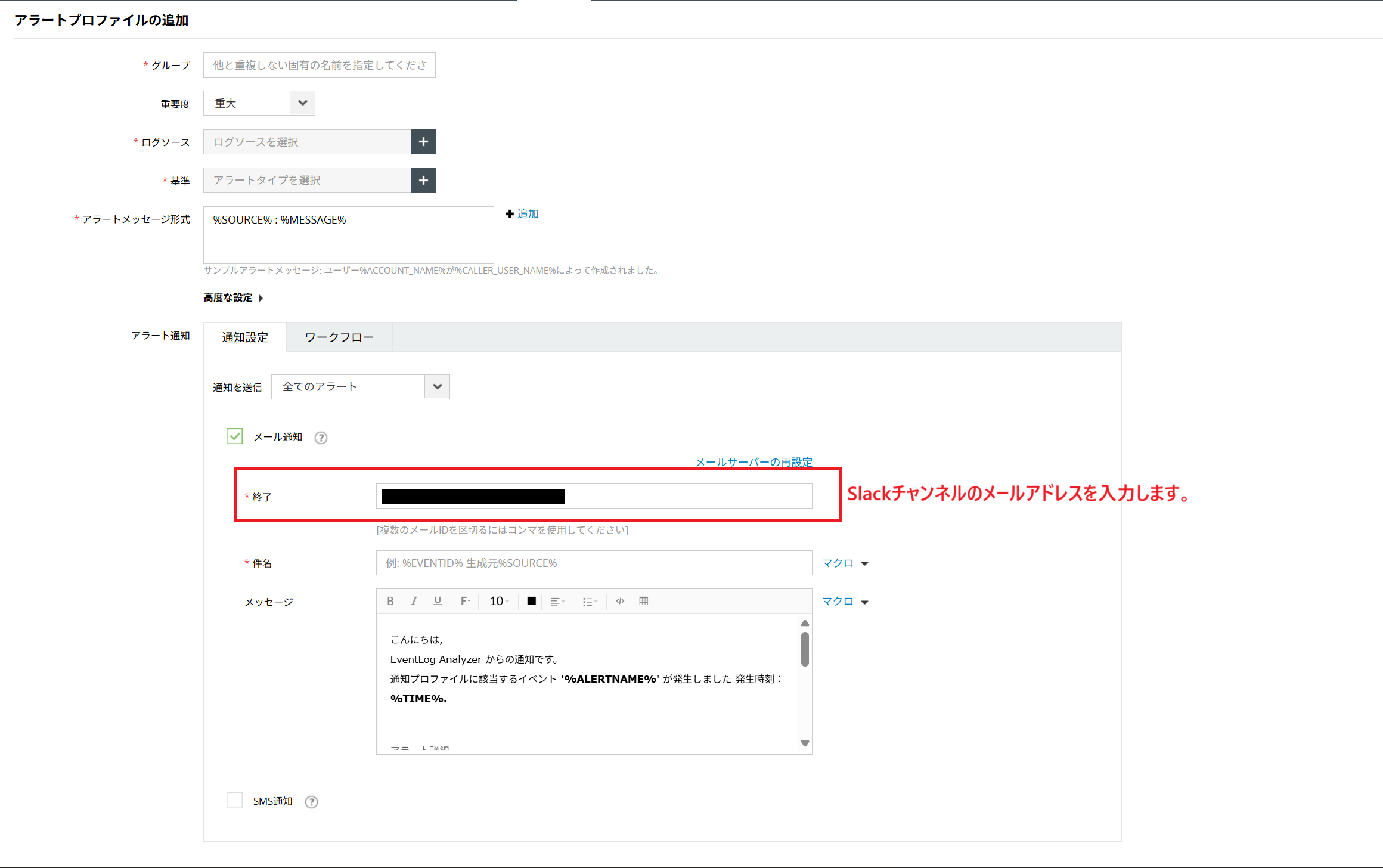This screenshot has width=1383, height=868.
Task: Uncheck the メール通知 checkbox
Action: [234, 436]
